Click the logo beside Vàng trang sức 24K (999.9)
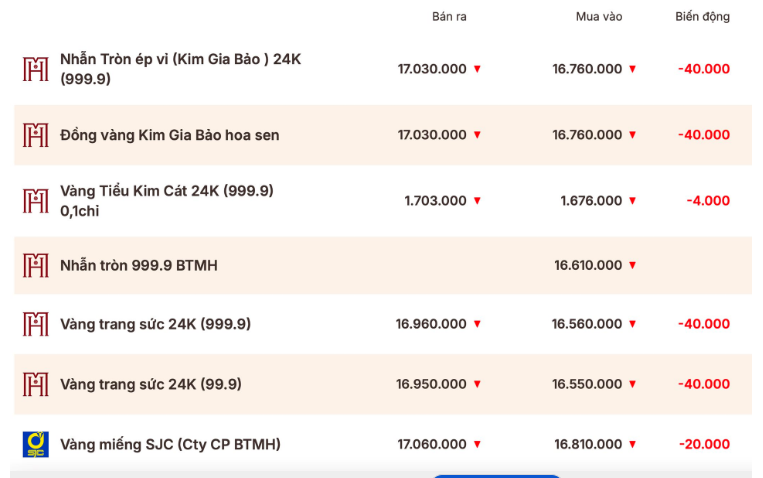This screenshot has width=763, height=478. 36,324
